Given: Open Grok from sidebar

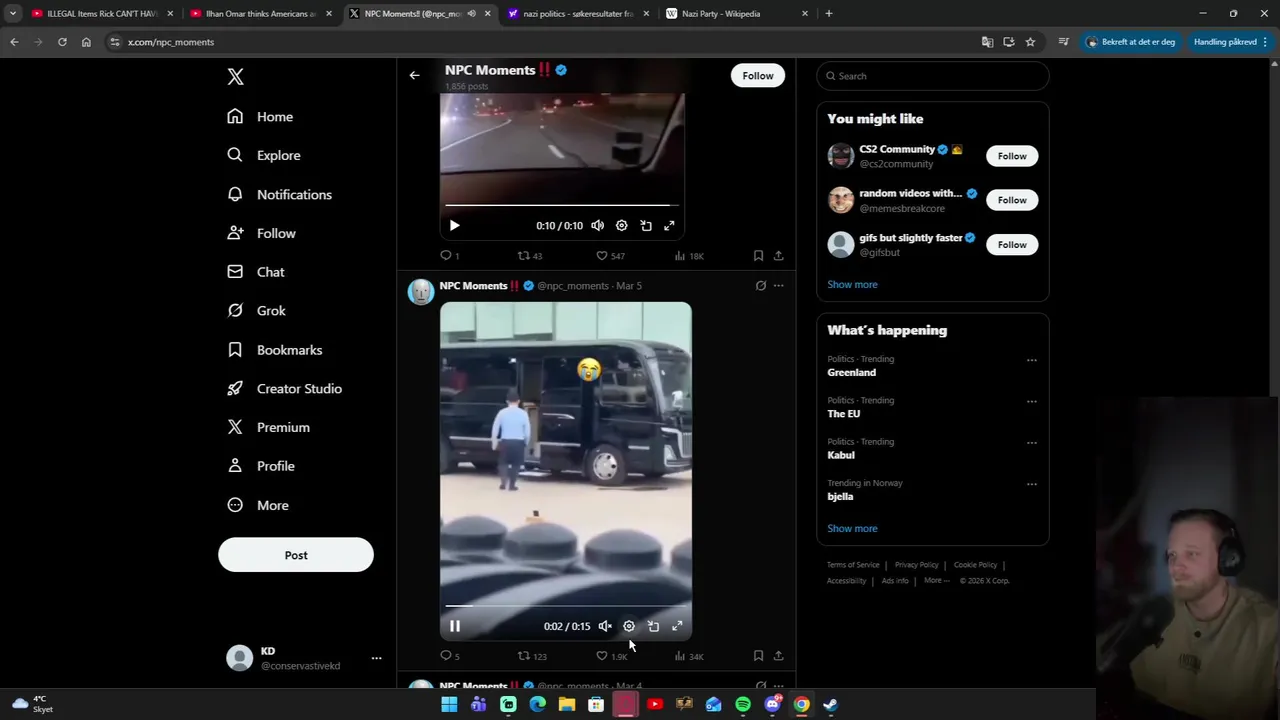Looking at the screenshot, I should [256, 311].
